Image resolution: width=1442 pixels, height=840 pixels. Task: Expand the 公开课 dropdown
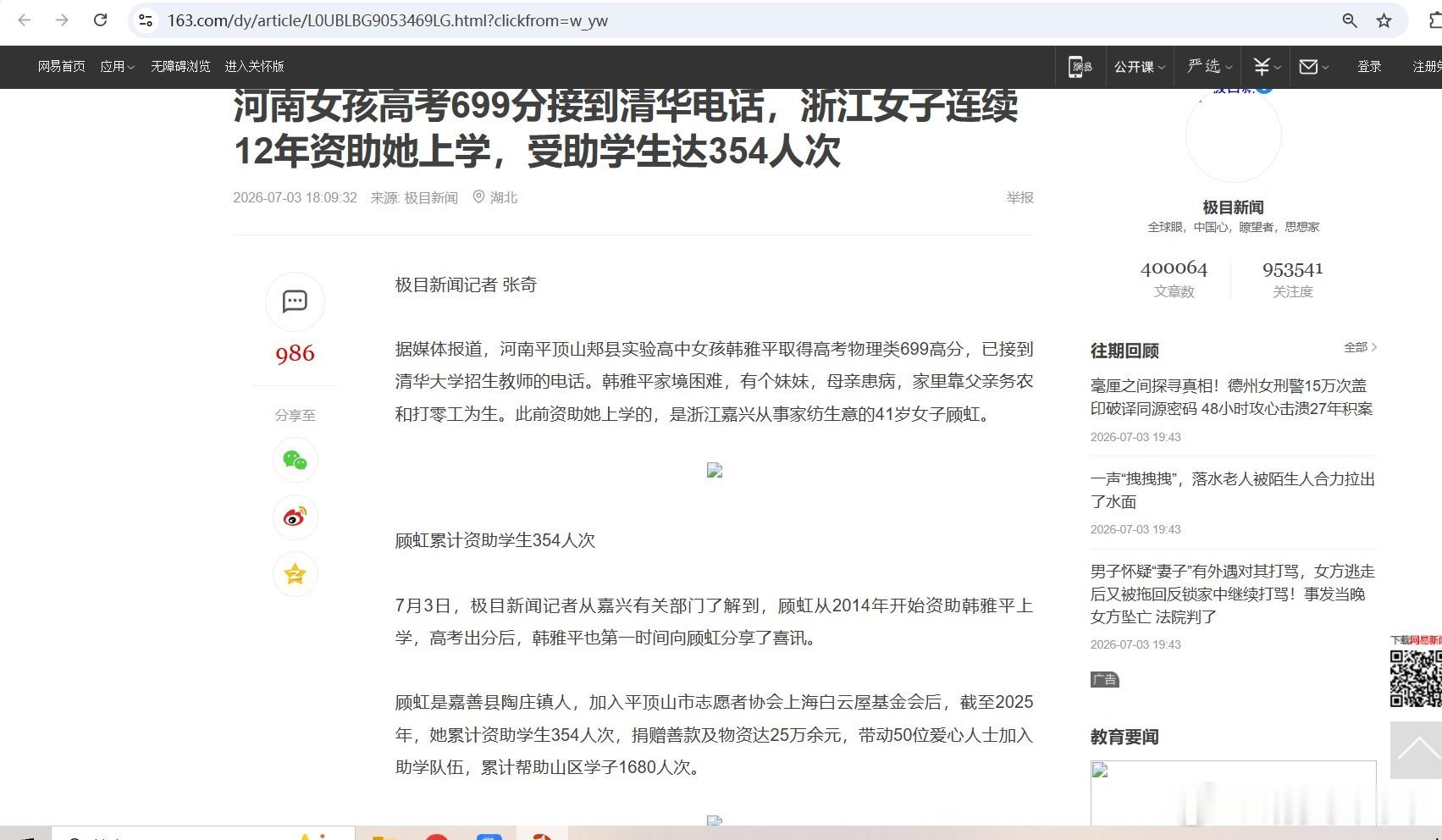tap(1140, 67)
